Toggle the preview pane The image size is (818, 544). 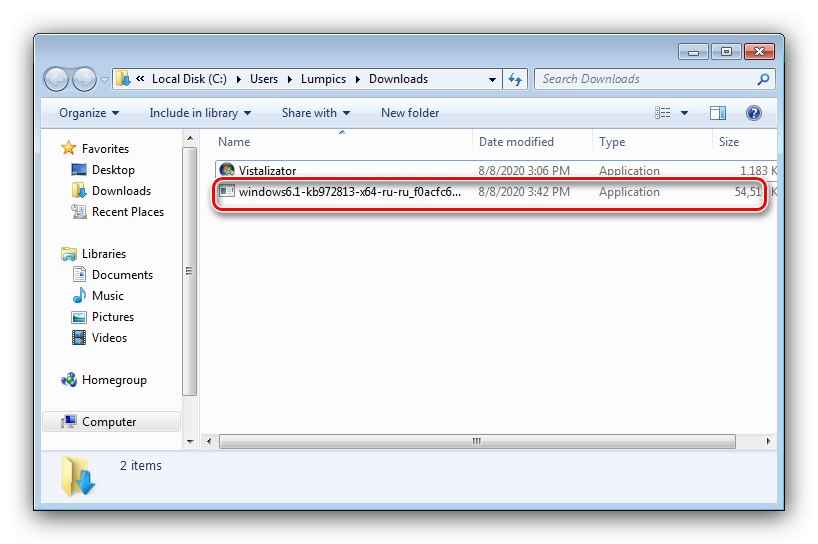pos(718,113)
